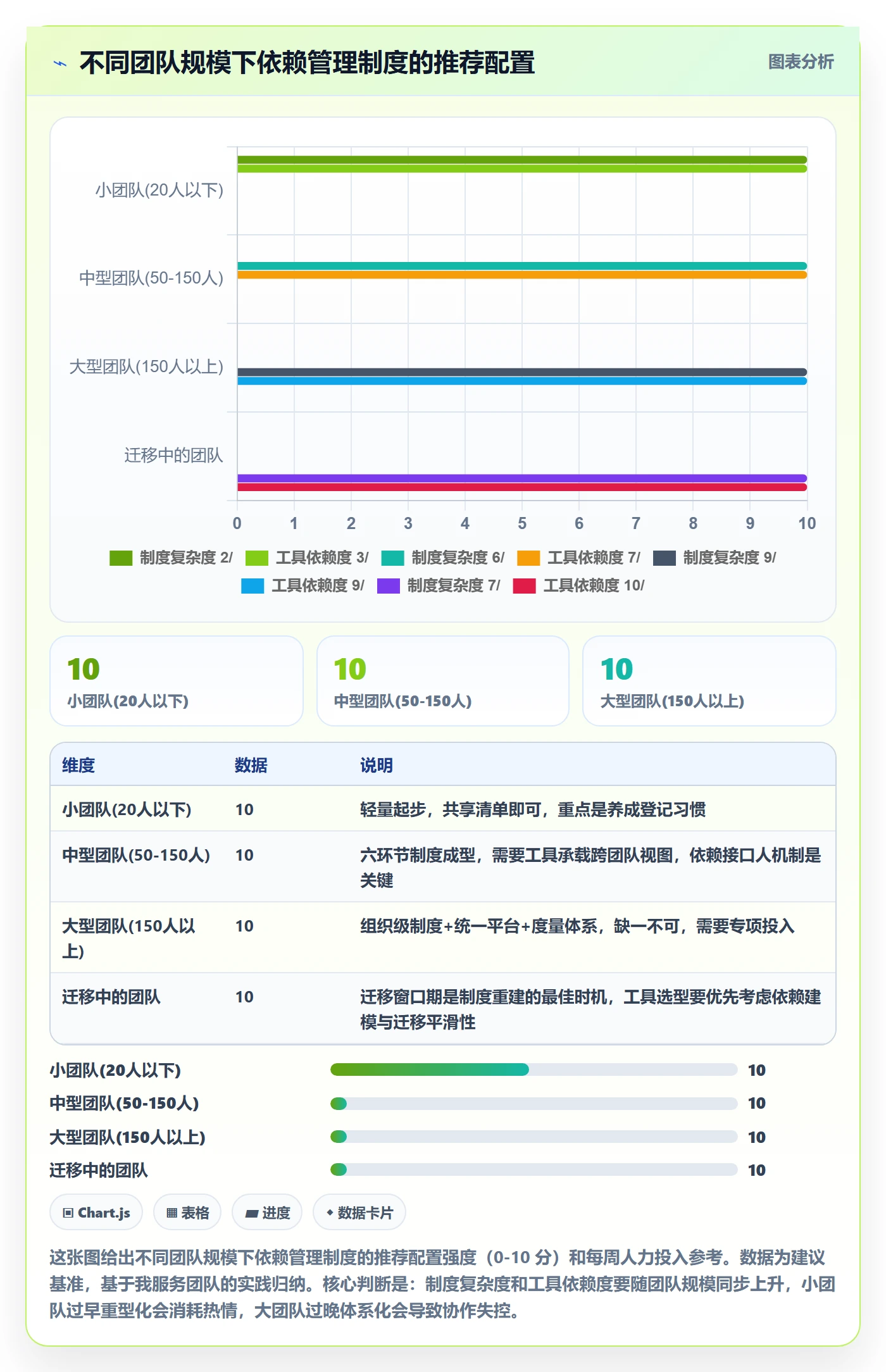
Task: Click table row name 中型团队(50-150人)
Action: [x=136, y=855]
